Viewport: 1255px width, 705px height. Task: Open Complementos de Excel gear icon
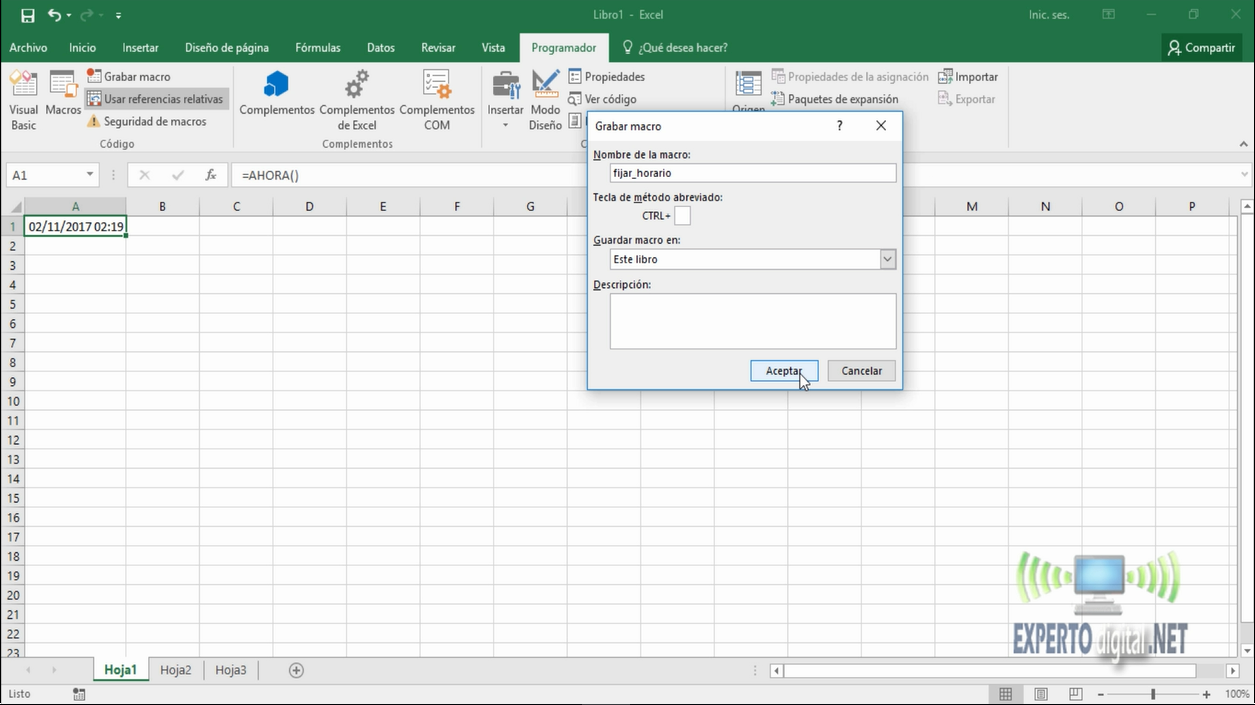pyautogui.click(x=357, y=86)
